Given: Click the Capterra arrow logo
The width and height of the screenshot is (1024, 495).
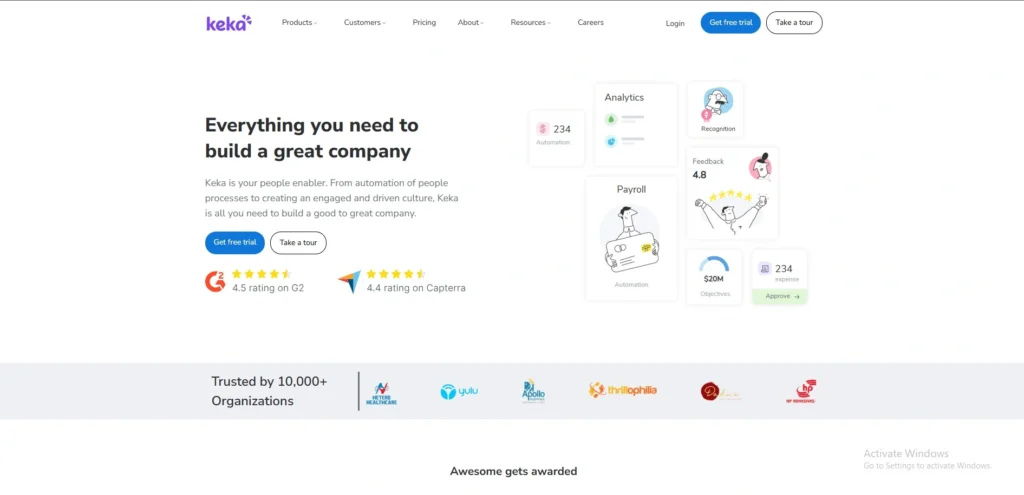Looking at the screenshot, I should 349,281.
